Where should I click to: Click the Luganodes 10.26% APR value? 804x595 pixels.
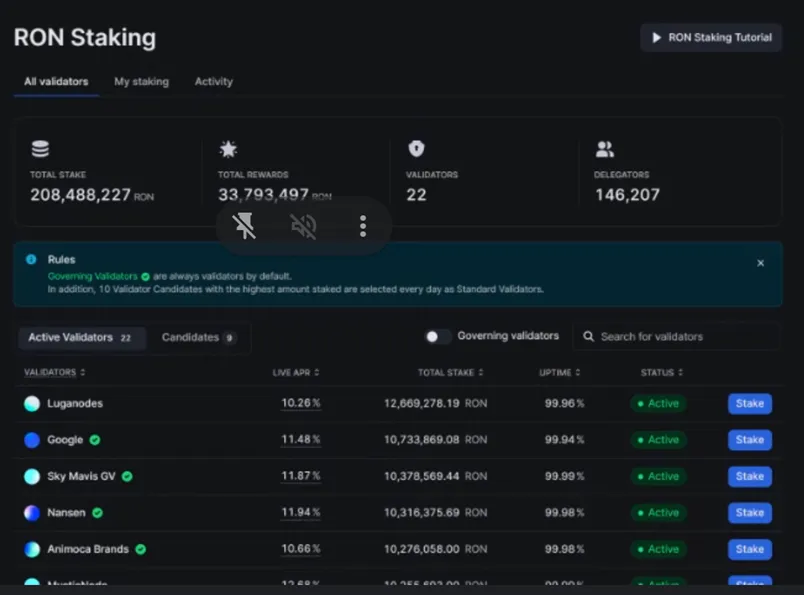[300, 403]
